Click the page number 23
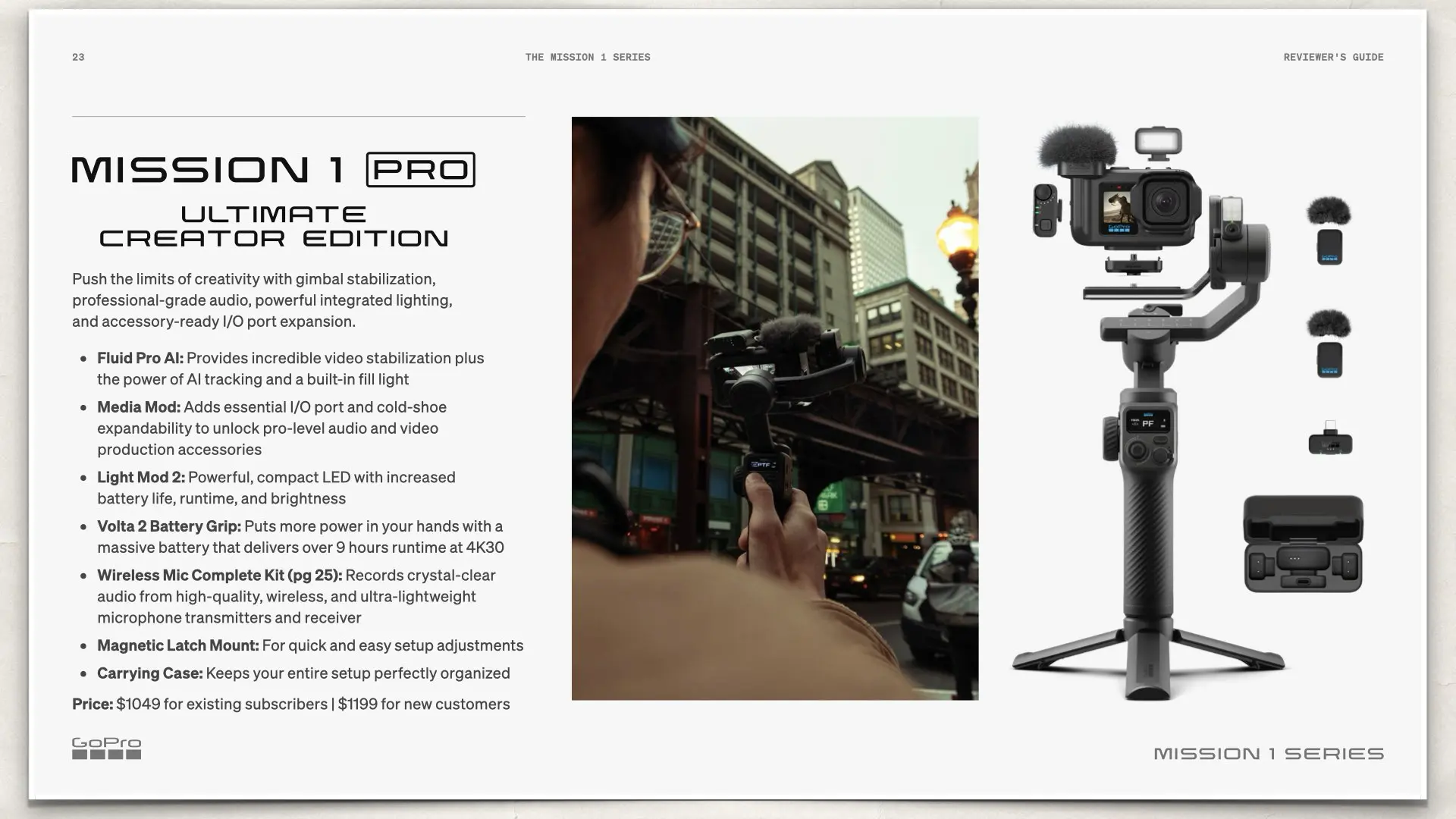Viewport: 1456px width, 819px height. pyautogui.click(x=78, y=57)
